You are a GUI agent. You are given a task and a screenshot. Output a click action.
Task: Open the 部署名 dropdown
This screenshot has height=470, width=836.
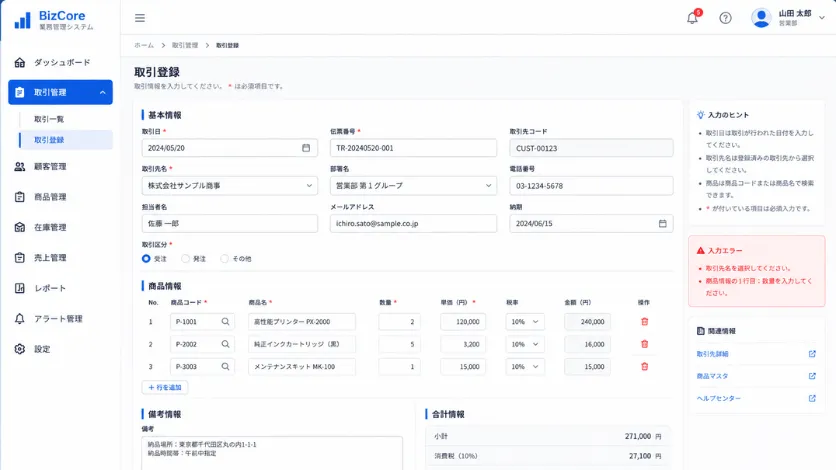(413, 186)
